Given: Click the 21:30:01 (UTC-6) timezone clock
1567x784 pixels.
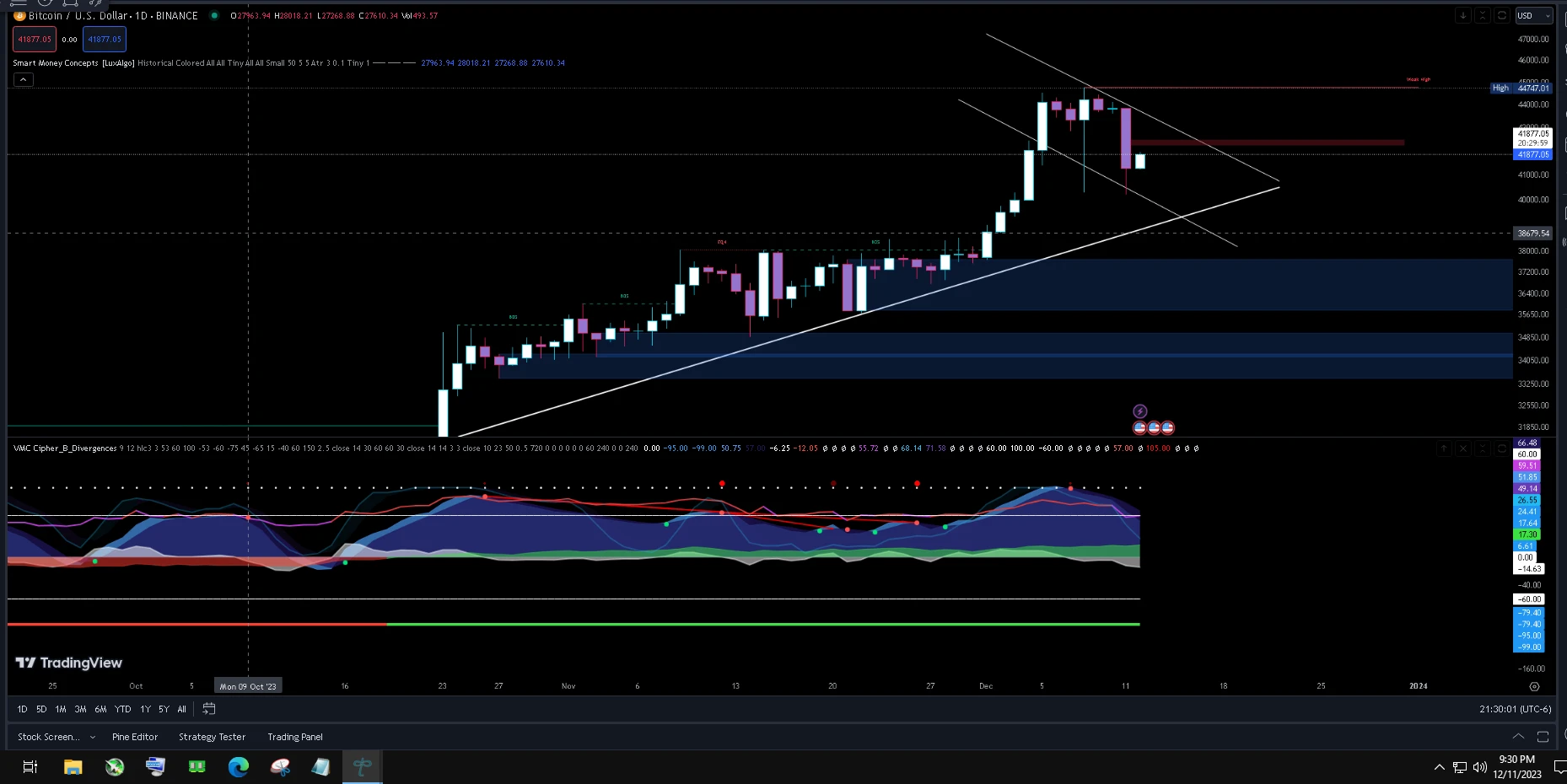Looking at the screenshot, I should point(1515,709).
